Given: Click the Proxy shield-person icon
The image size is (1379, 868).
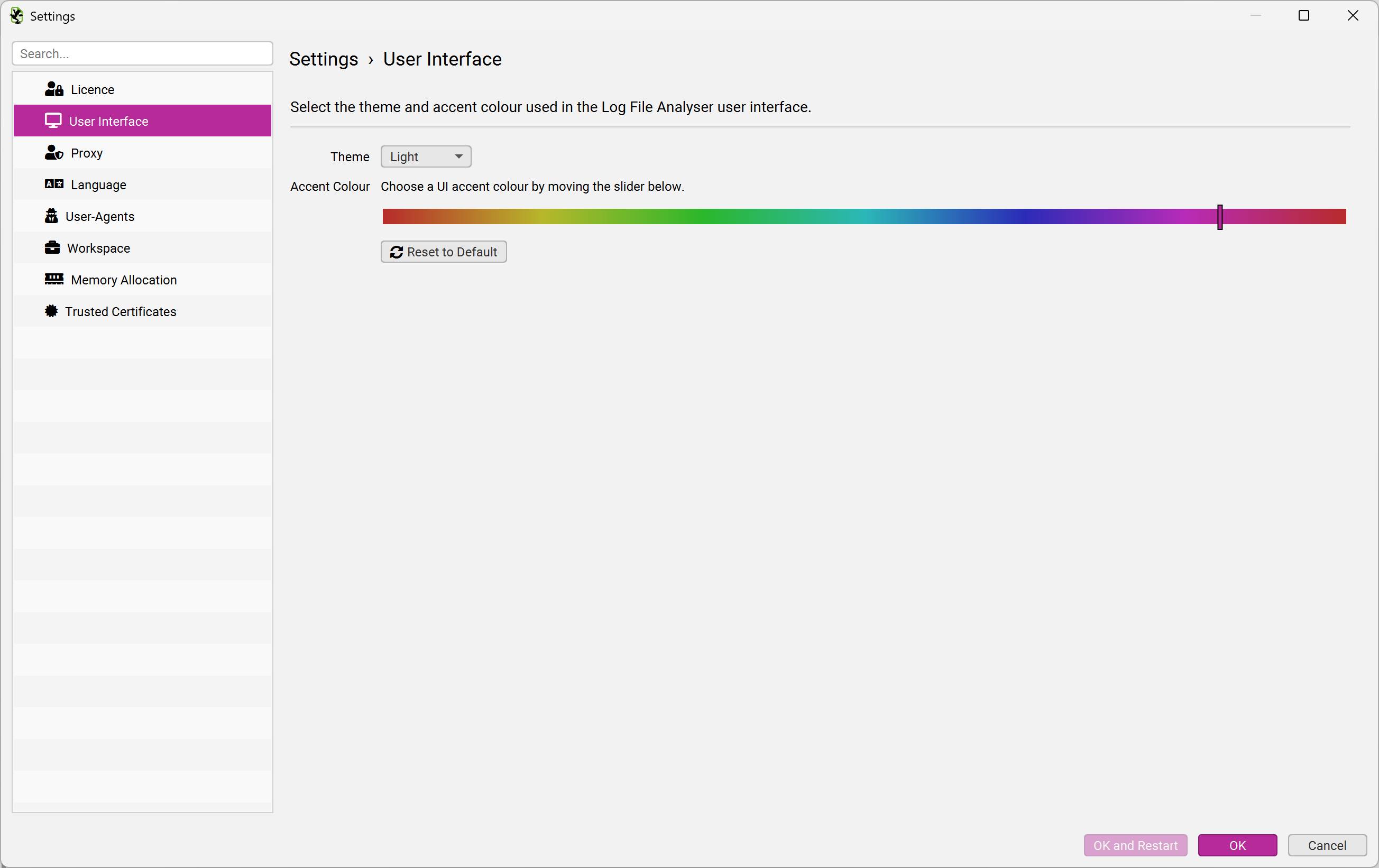Looking at the screenshot, I should (54, 153).
